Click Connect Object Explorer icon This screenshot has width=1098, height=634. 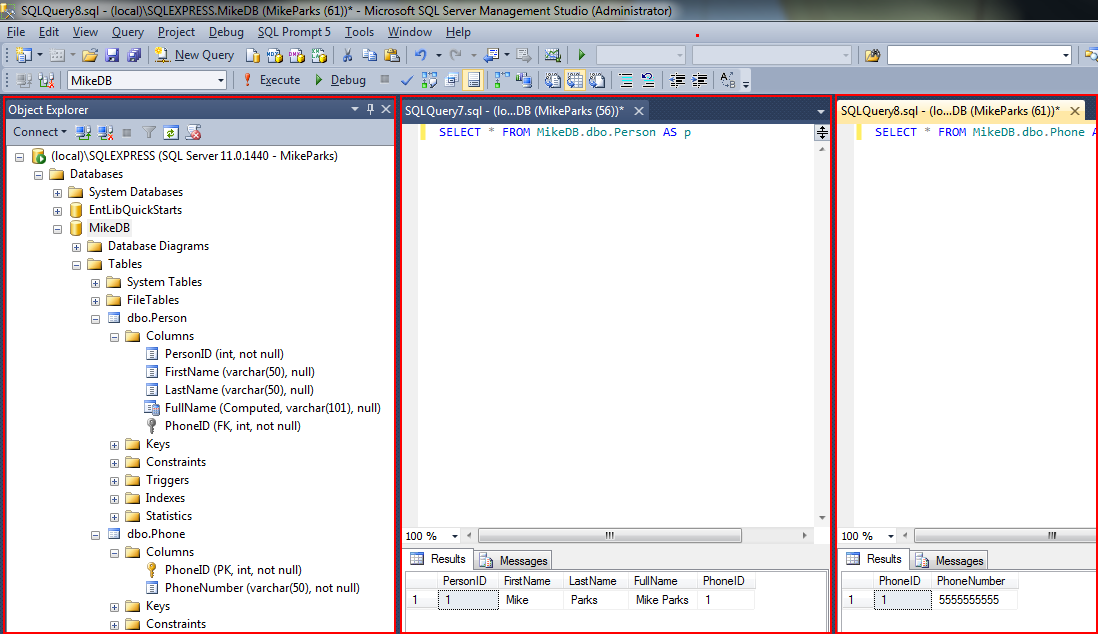point(83,132)
